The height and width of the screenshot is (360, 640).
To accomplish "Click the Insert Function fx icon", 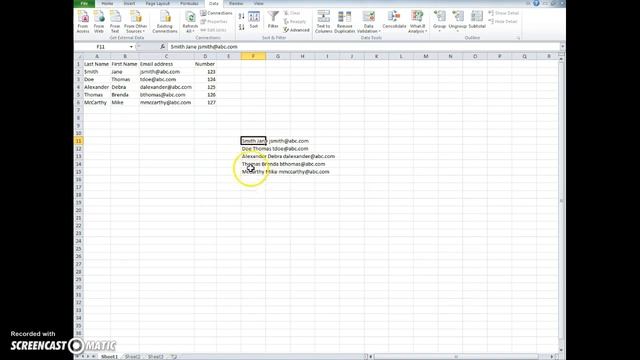I will coord(162,47).
